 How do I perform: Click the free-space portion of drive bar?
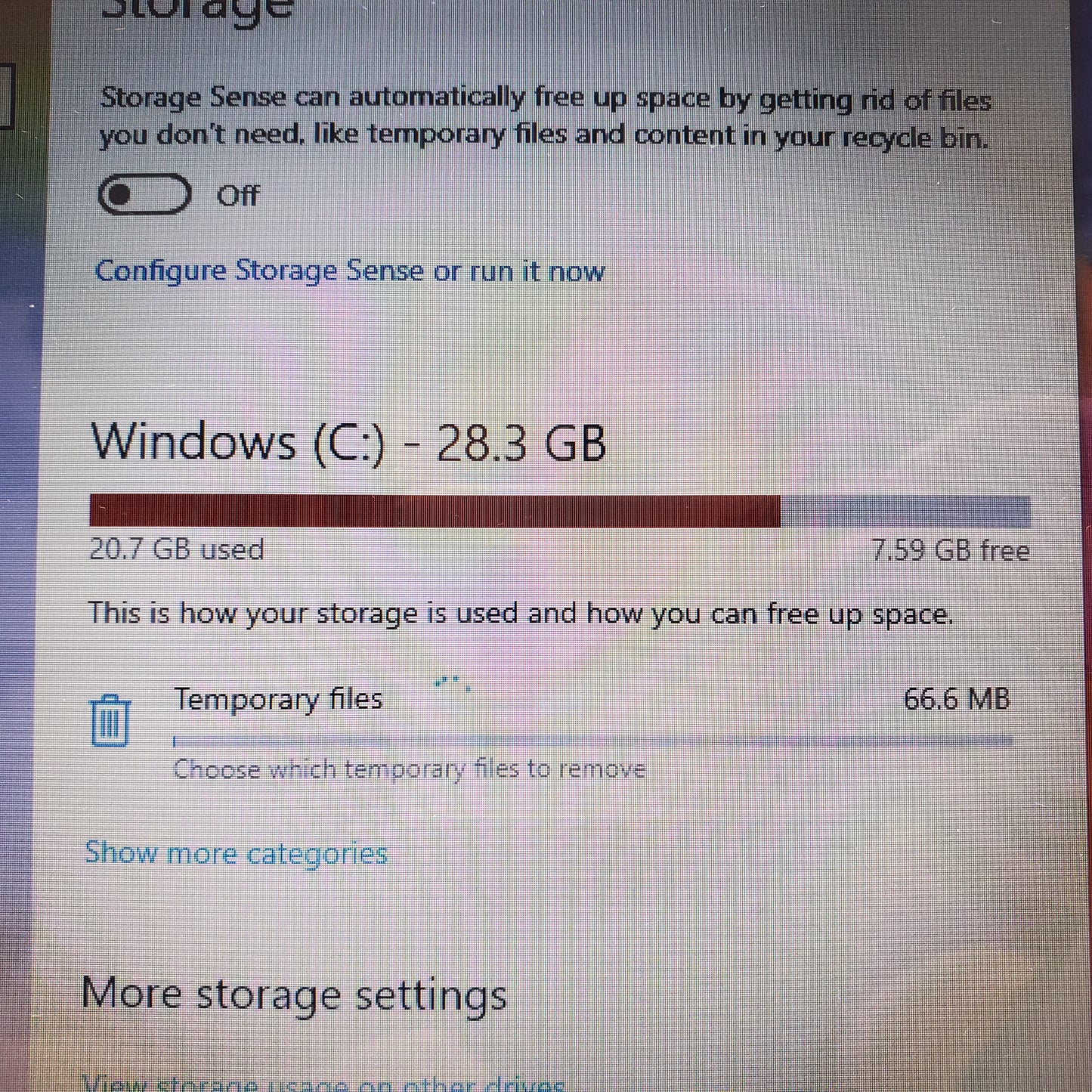click(905, 511)
